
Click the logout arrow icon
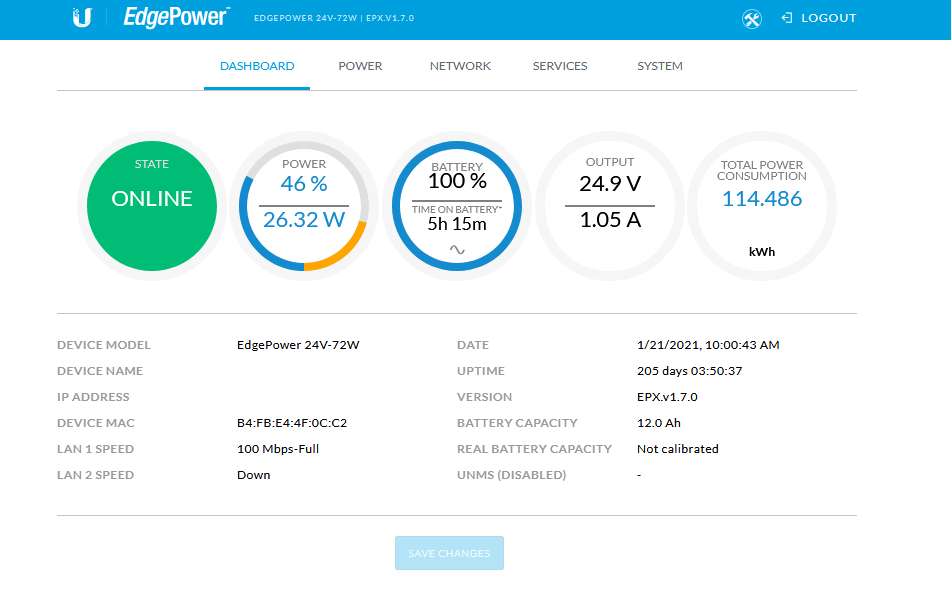click(x=787, y=18)
